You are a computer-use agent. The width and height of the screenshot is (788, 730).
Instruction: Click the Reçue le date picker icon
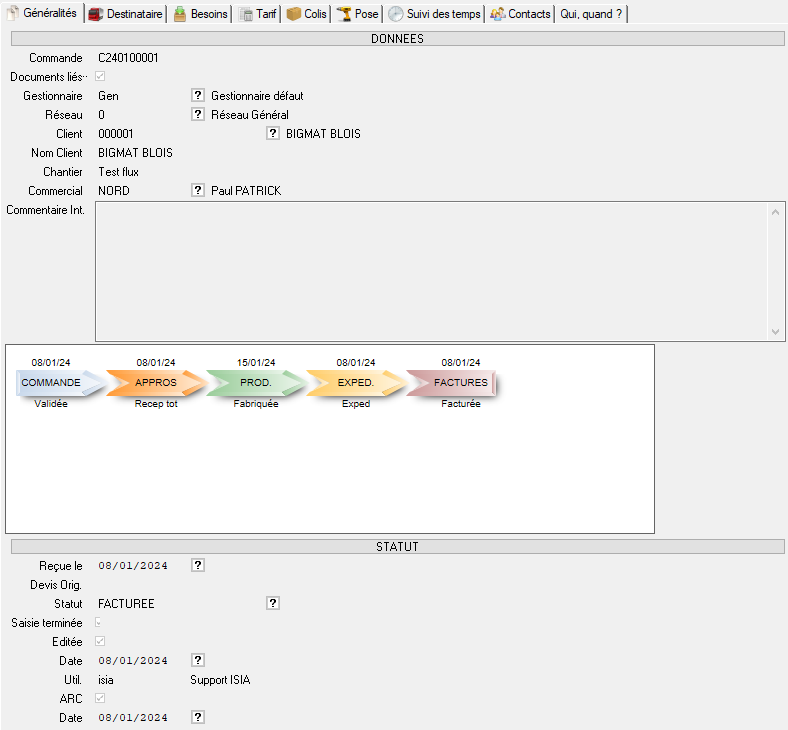(198, 566)
